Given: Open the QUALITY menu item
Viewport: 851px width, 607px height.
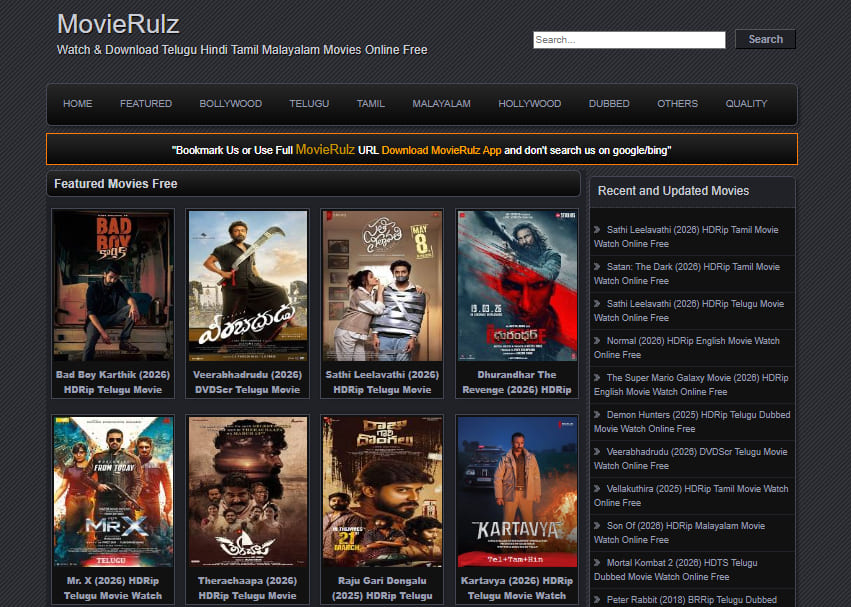Looking at the screenshot, I should [x=746, y=104].
